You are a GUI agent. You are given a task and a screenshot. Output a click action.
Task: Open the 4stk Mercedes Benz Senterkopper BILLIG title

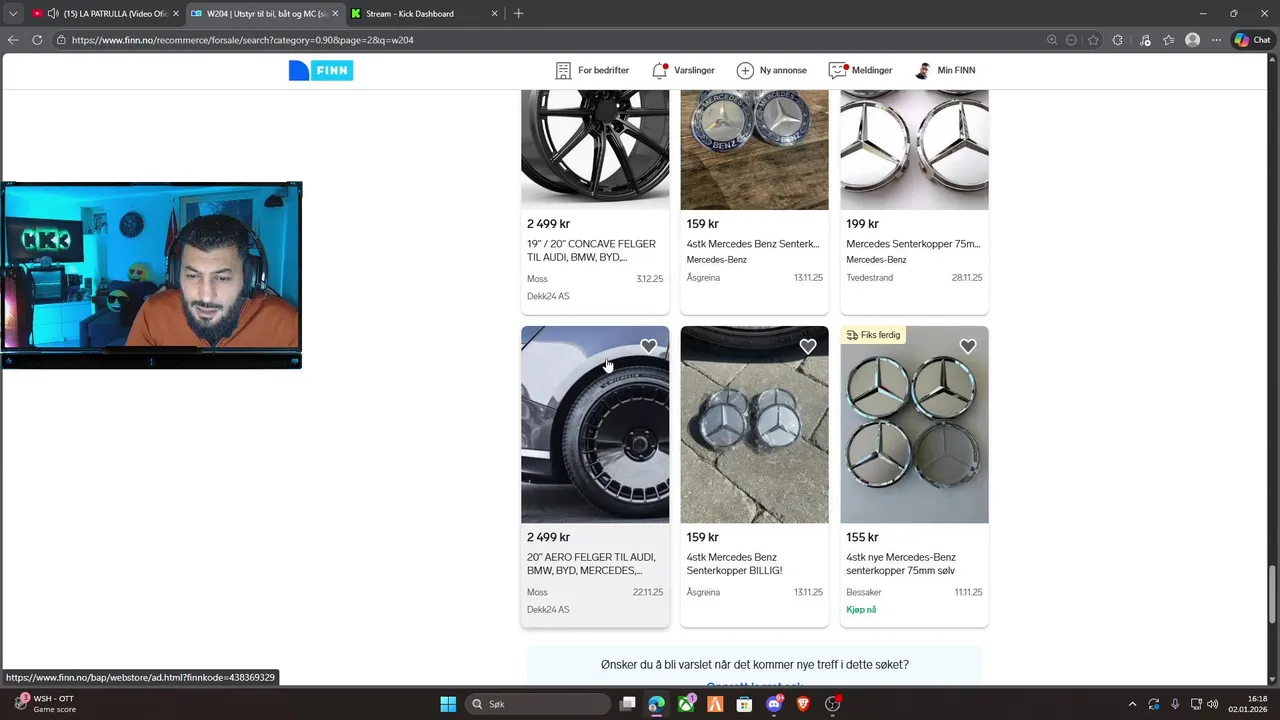734,564
